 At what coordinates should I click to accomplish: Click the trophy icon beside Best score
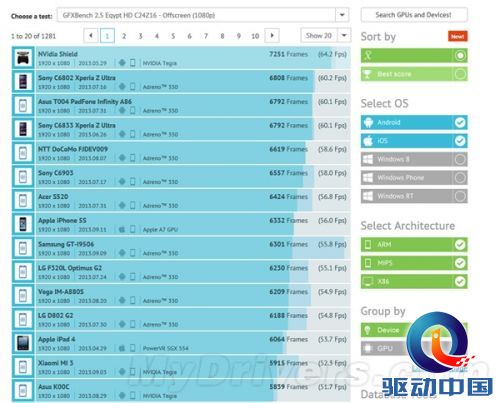(x=367, y=74)
